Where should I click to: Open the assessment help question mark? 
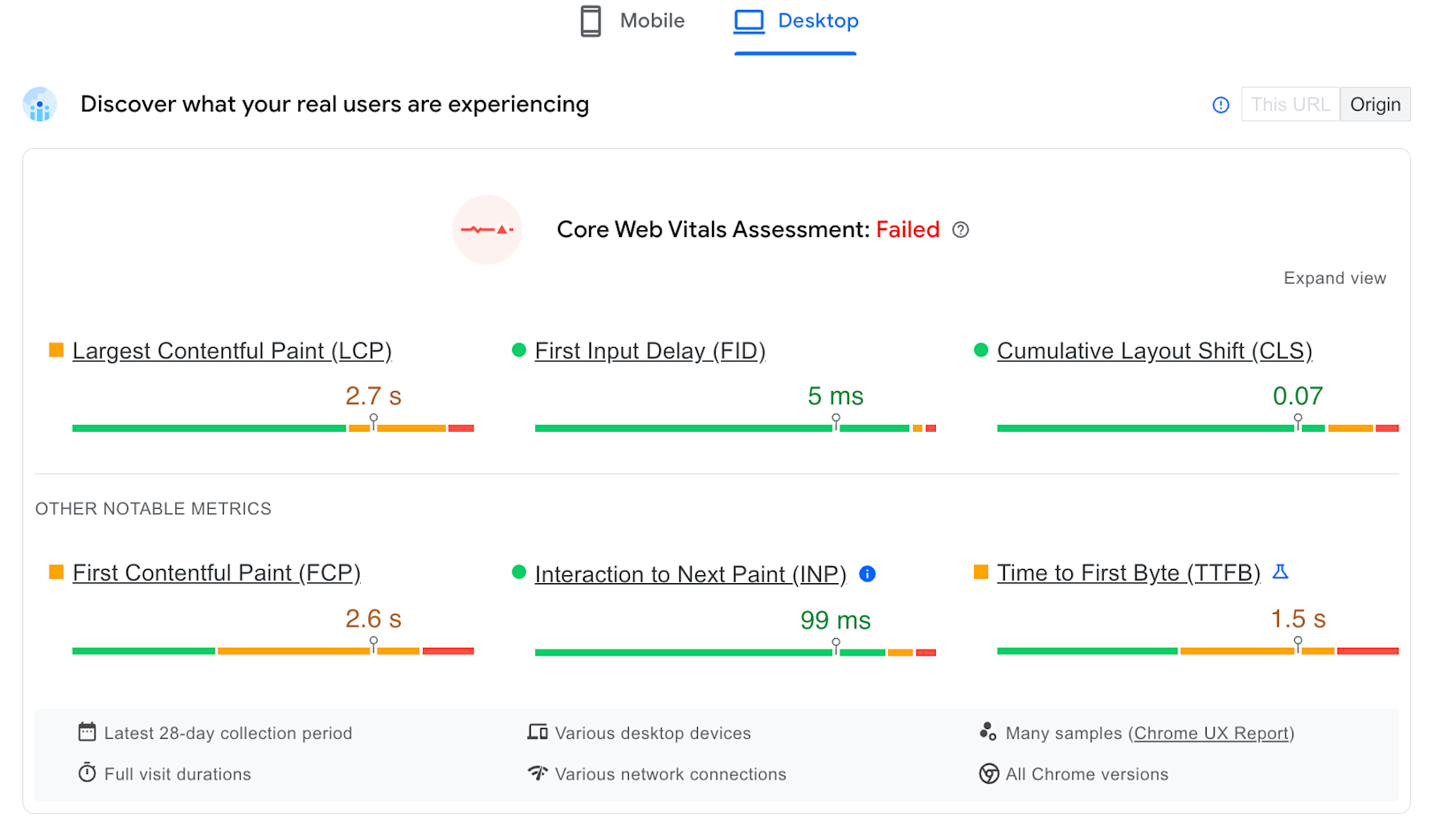961,229
